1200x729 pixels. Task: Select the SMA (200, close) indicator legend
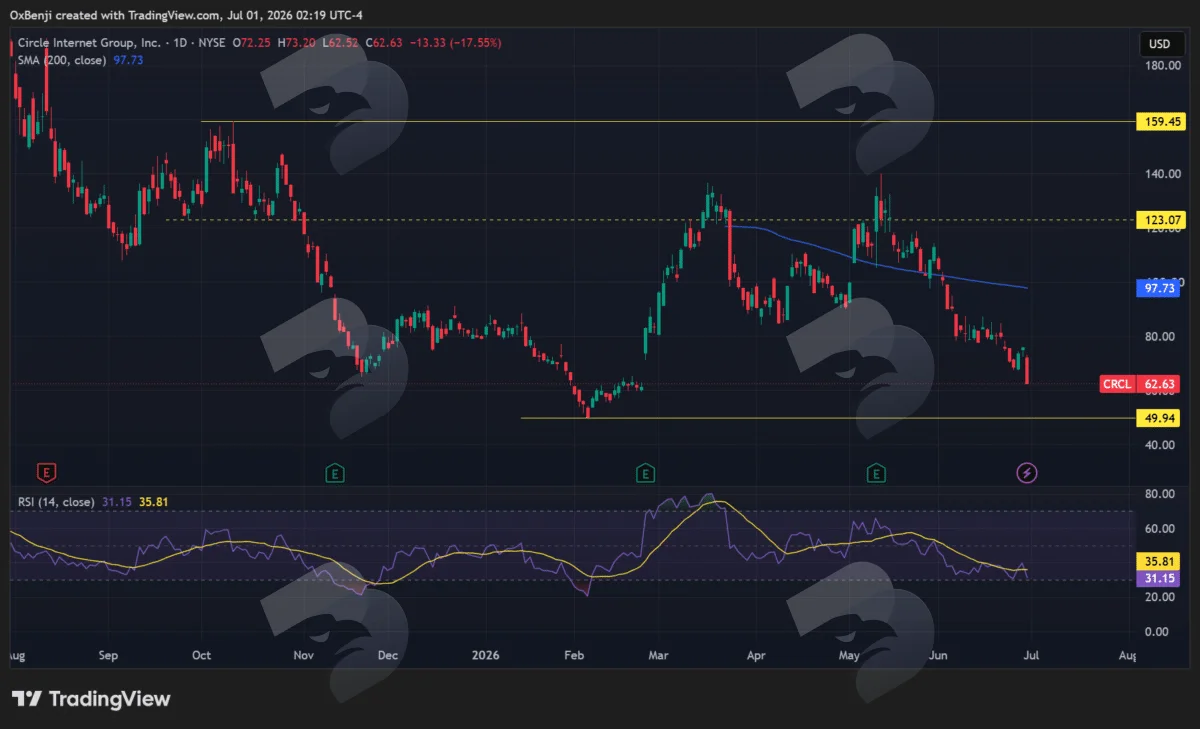pyautogui.click(x=63, y=60)
